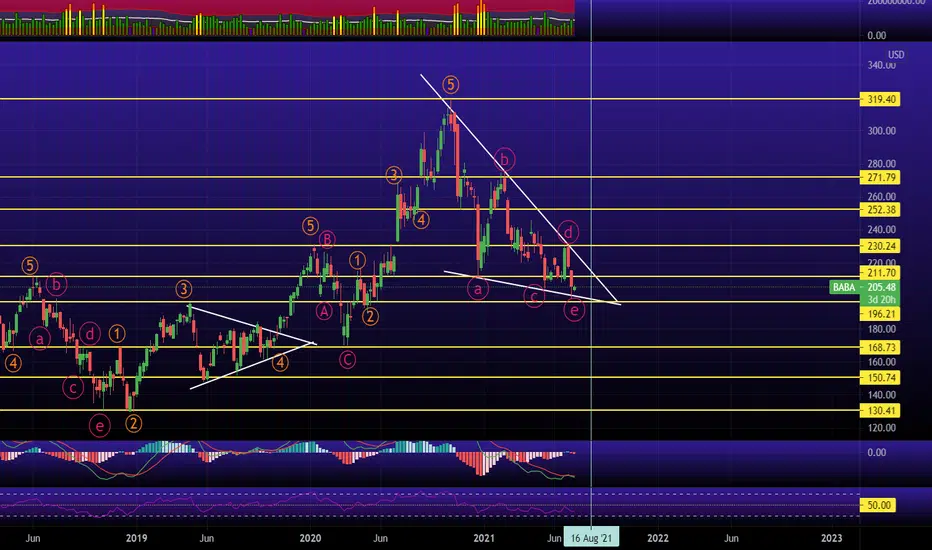
Task: Select the 130.41 price level label
Action: [880, 410]
